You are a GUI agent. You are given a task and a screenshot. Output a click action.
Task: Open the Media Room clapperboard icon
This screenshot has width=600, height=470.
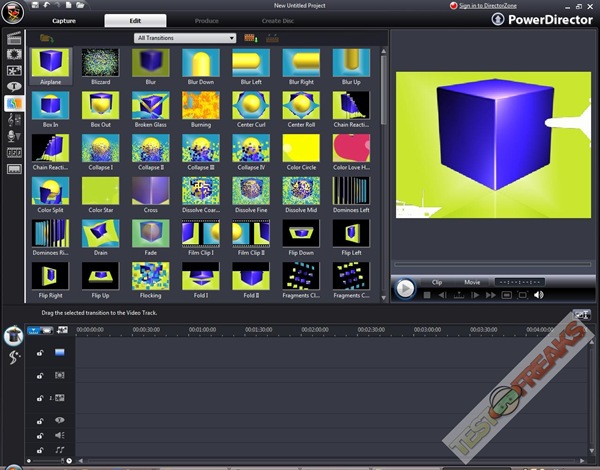(x=14, y=38)
